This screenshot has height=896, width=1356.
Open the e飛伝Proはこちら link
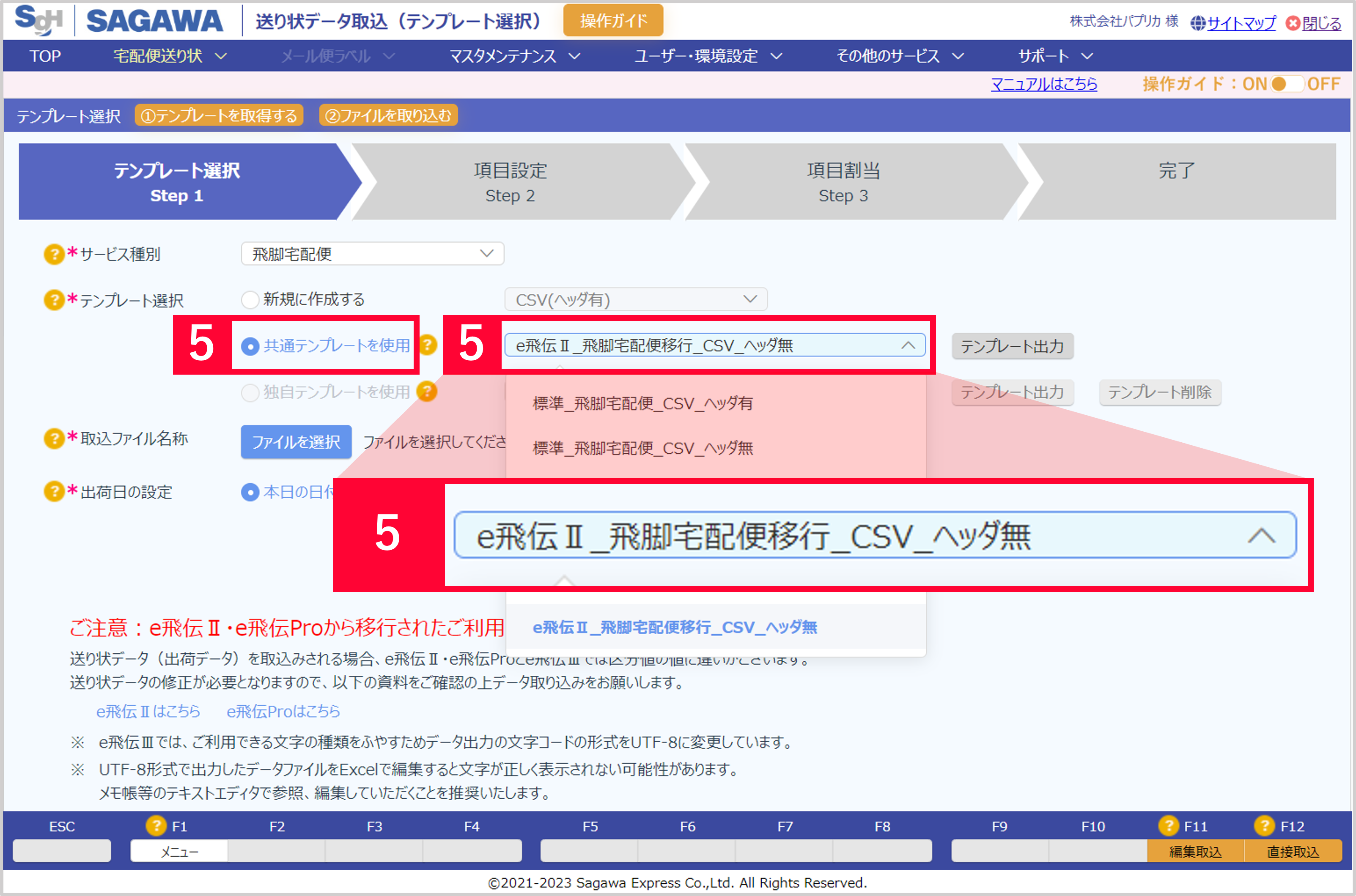tap(283, 711)
